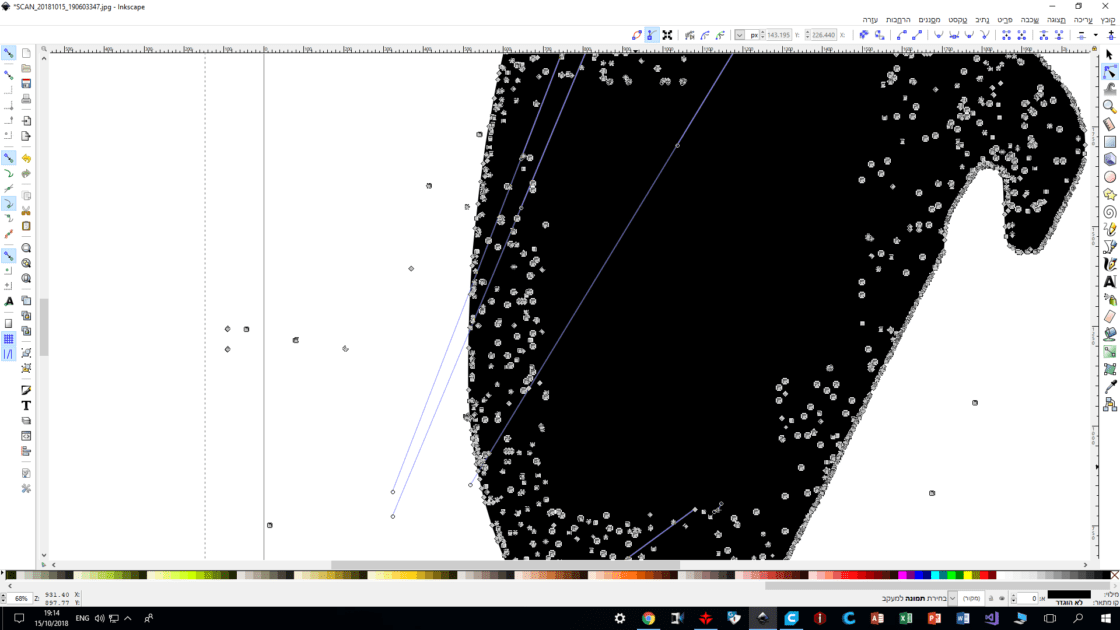Image resolution: width=1120 pixels, height=630 pixels.
Task: Open the XML editor icon
Action: (26, 436)
